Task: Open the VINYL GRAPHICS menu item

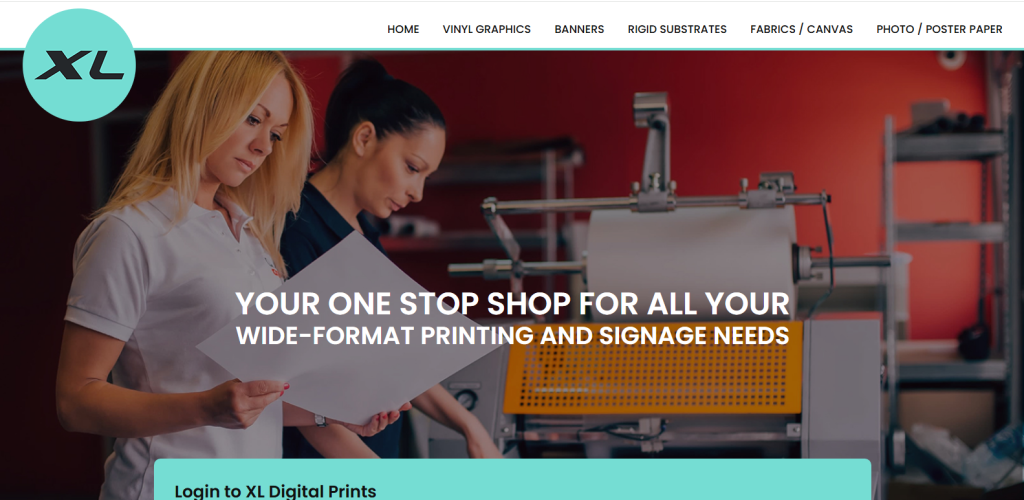Action: click(x=487, y=29)
